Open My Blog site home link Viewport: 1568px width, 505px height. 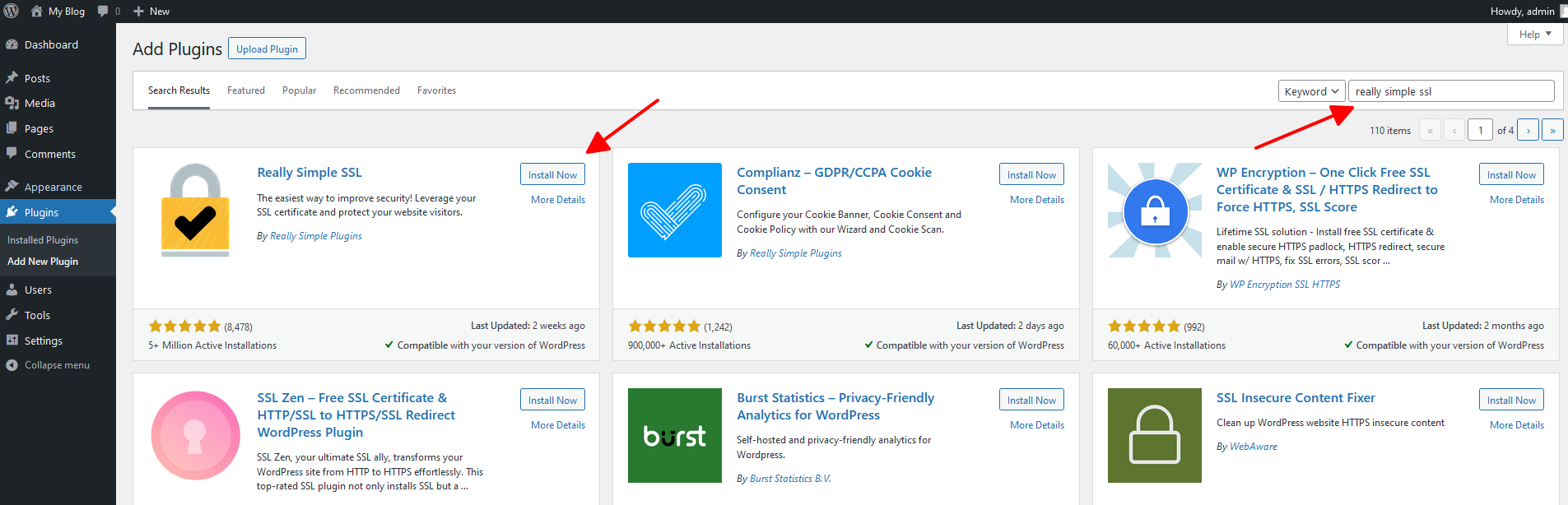click(58, 12)
